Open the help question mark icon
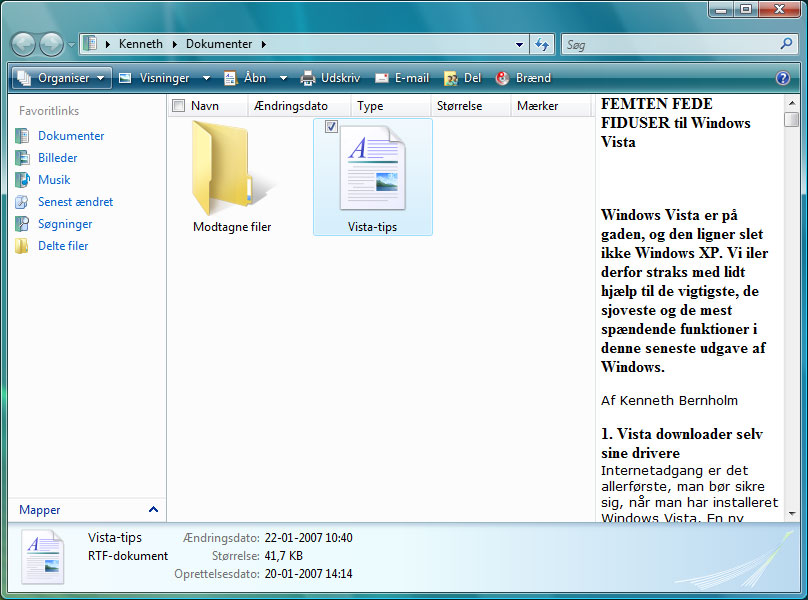 click(x=783, y=78)
